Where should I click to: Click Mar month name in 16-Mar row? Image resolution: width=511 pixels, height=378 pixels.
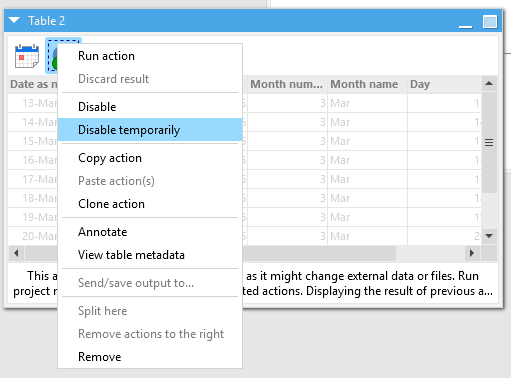367,160
